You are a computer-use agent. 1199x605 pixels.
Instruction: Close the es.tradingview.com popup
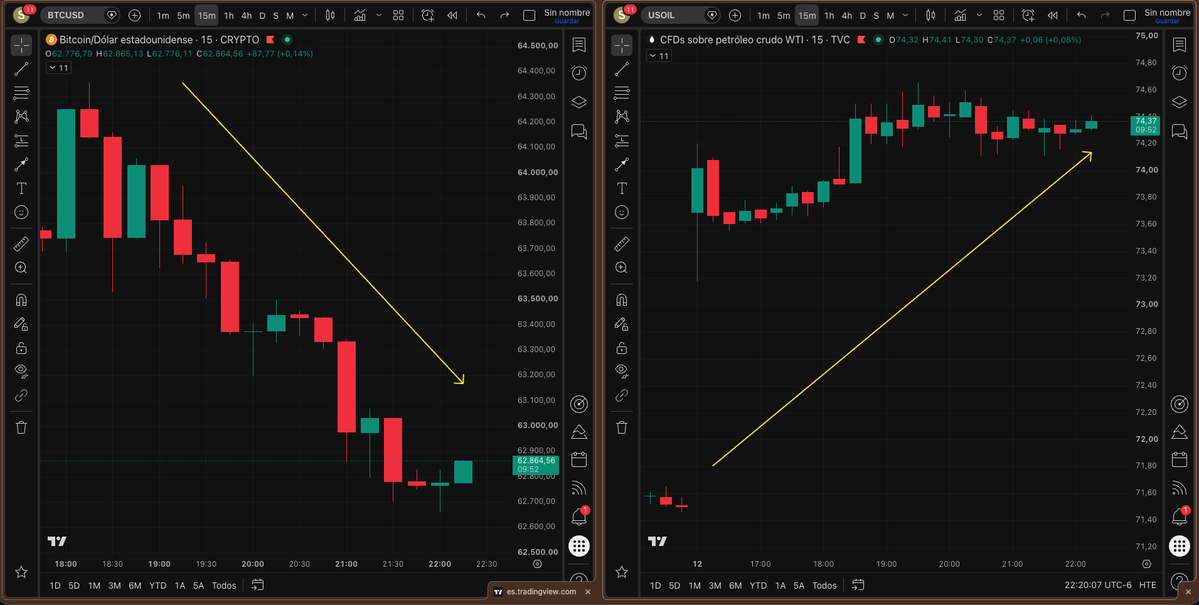[588, 591]
